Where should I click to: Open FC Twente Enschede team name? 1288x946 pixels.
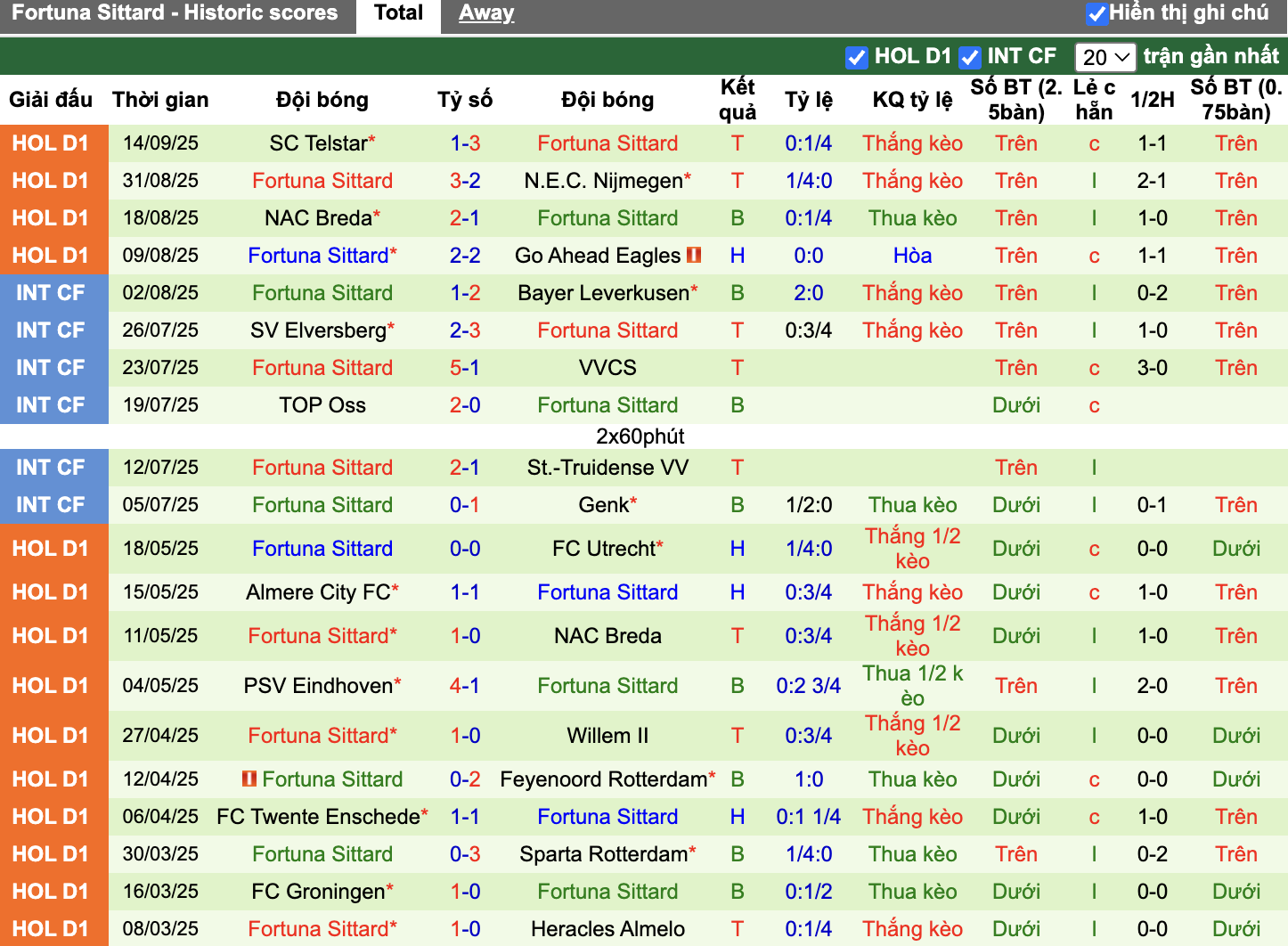[318, 817]
